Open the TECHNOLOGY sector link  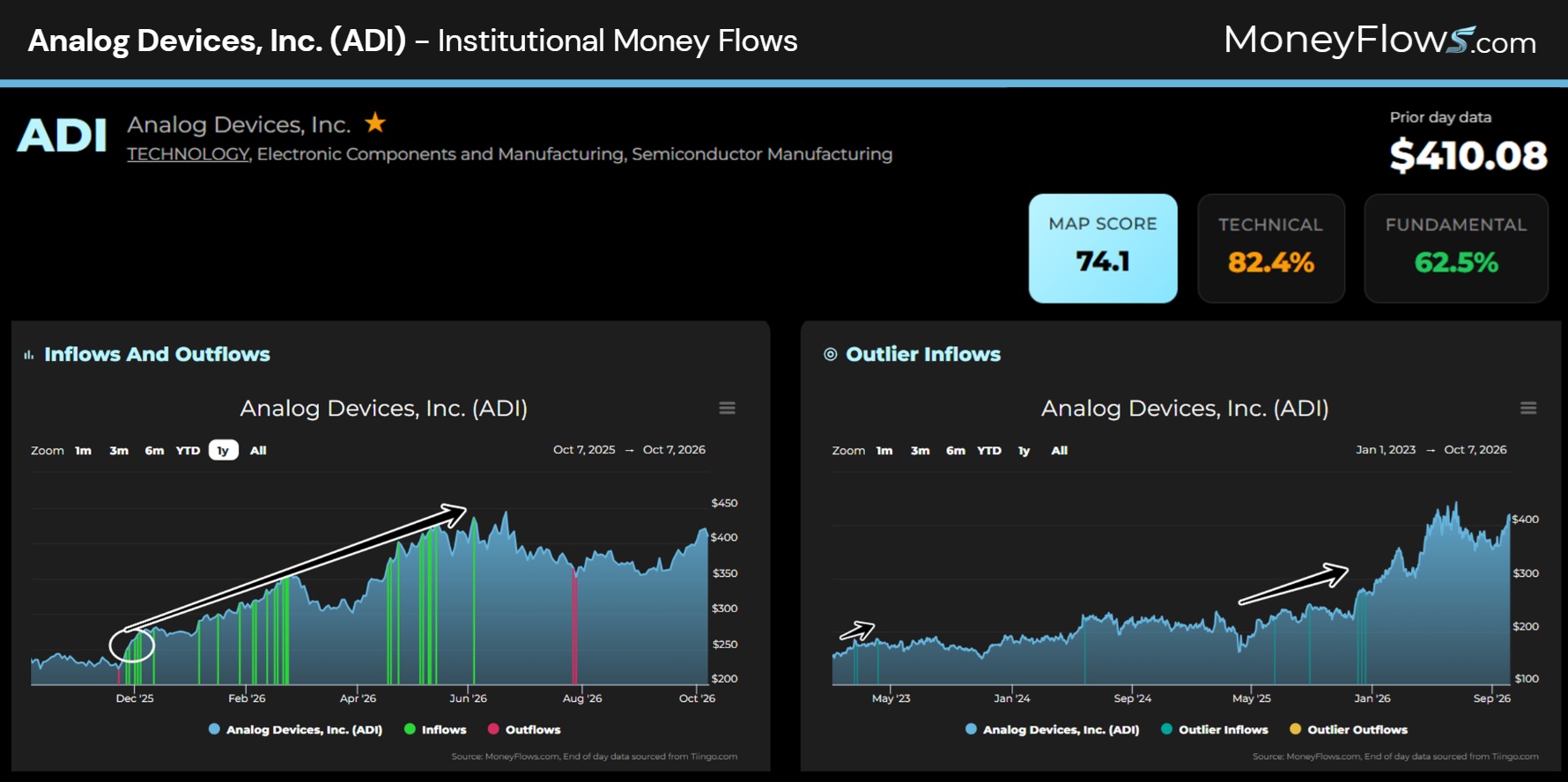click(189, 154)
